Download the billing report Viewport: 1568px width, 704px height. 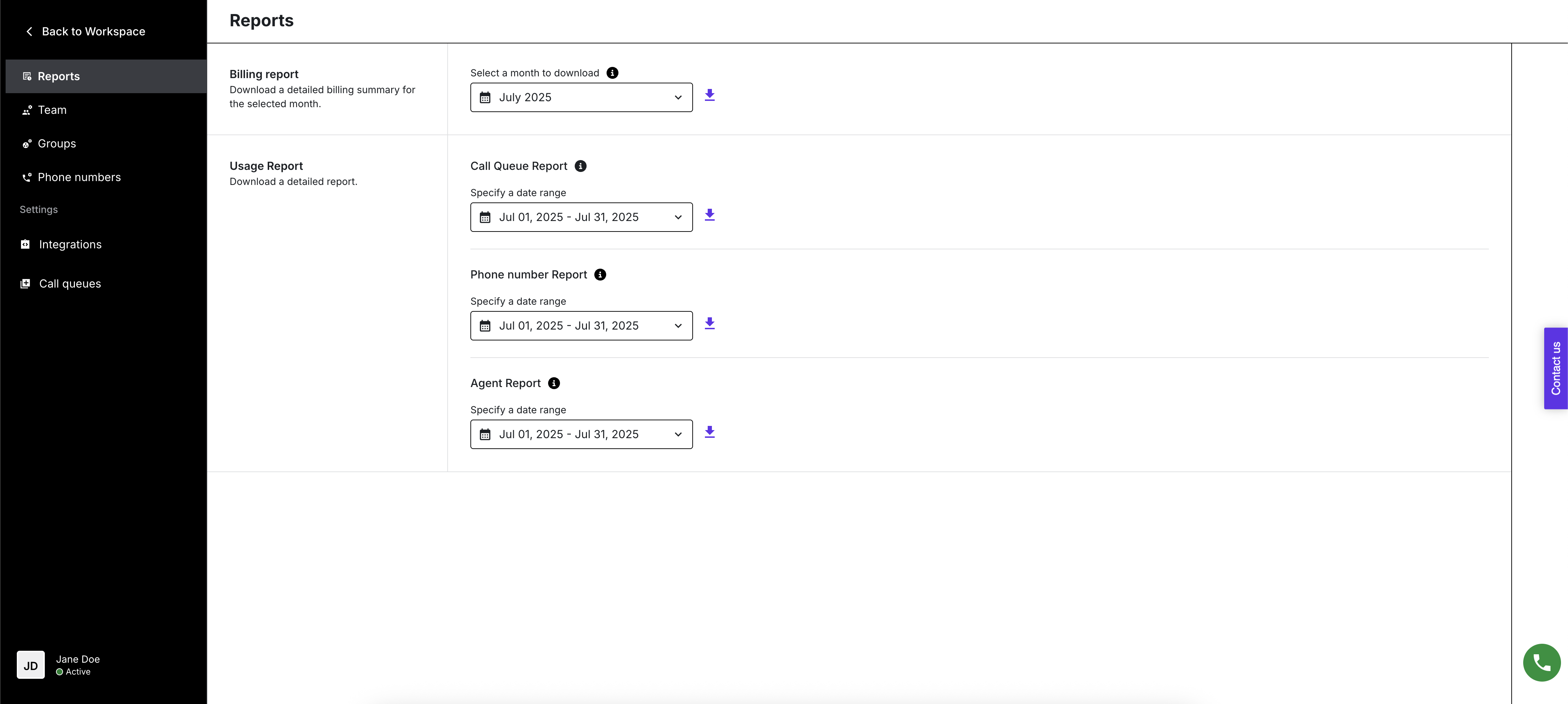(x=709, y=96)
